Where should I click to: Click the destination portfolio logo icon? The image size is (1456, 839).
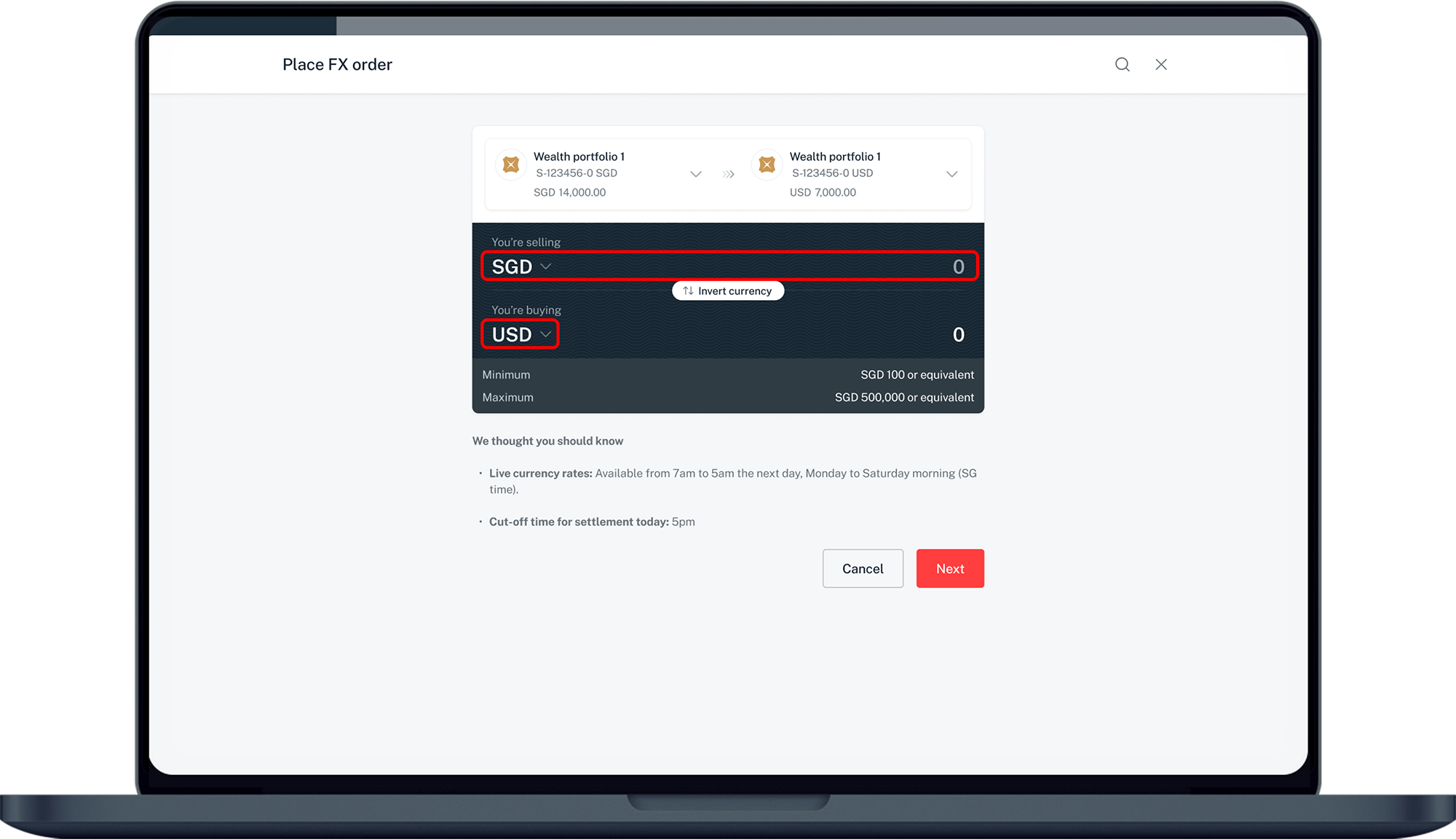767,165
